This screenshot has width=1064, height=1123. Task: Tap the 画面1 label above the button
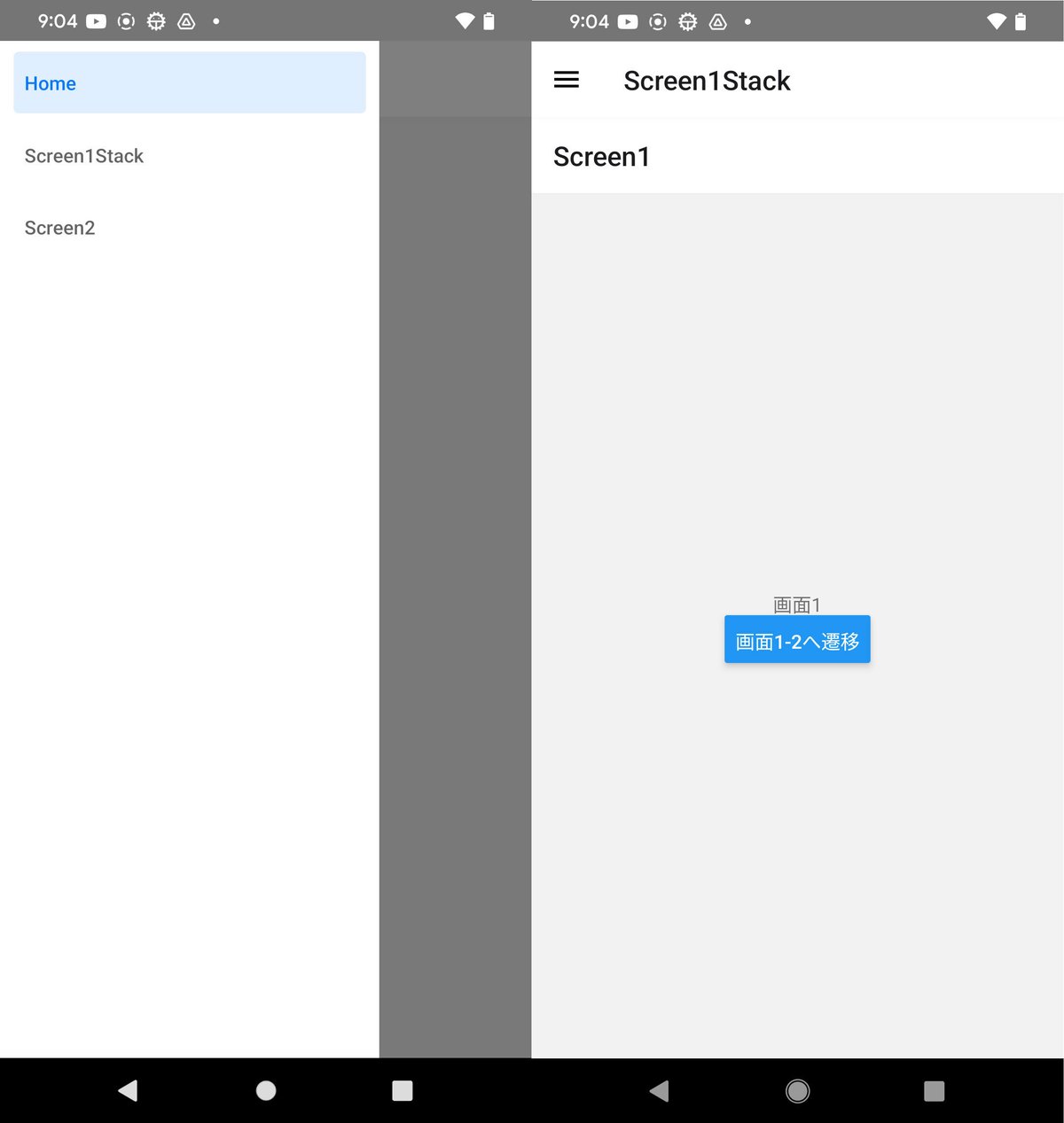tap(795, 604)
